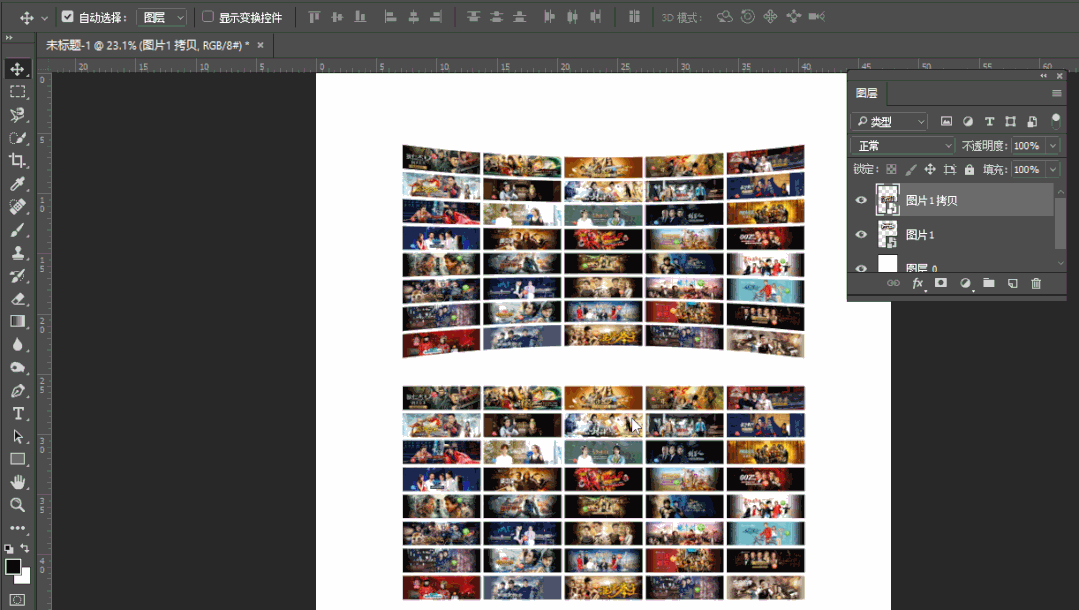Enable the 显示变换控件 checkbox
This screenshot has width=1079, height=610.
(x=208, y=17)
